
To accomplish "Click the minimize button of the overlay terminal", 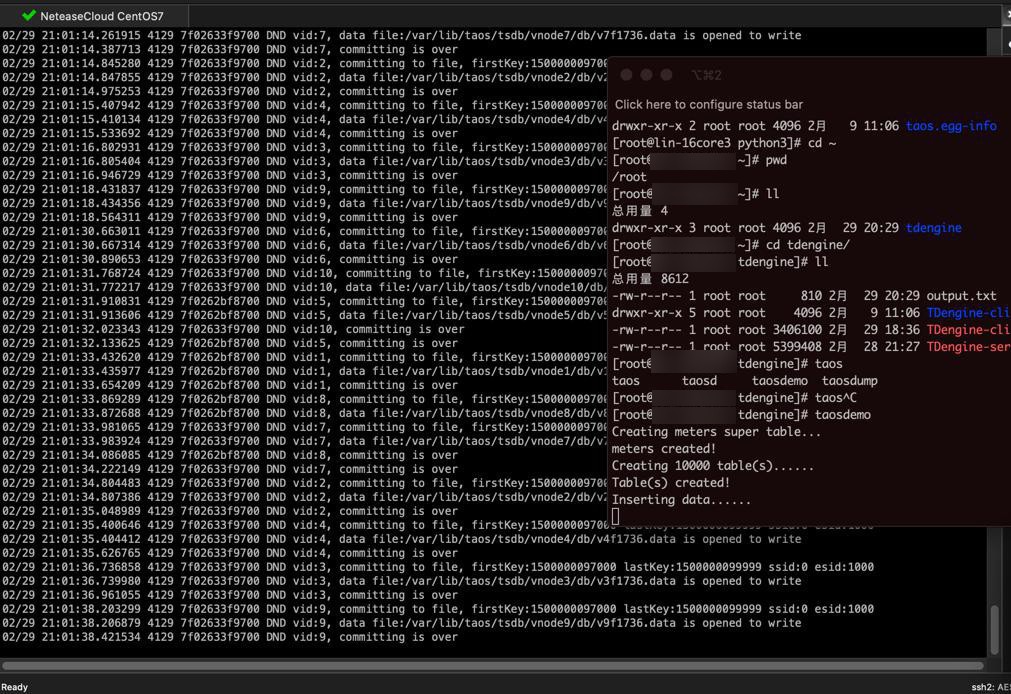I will 646,75.
